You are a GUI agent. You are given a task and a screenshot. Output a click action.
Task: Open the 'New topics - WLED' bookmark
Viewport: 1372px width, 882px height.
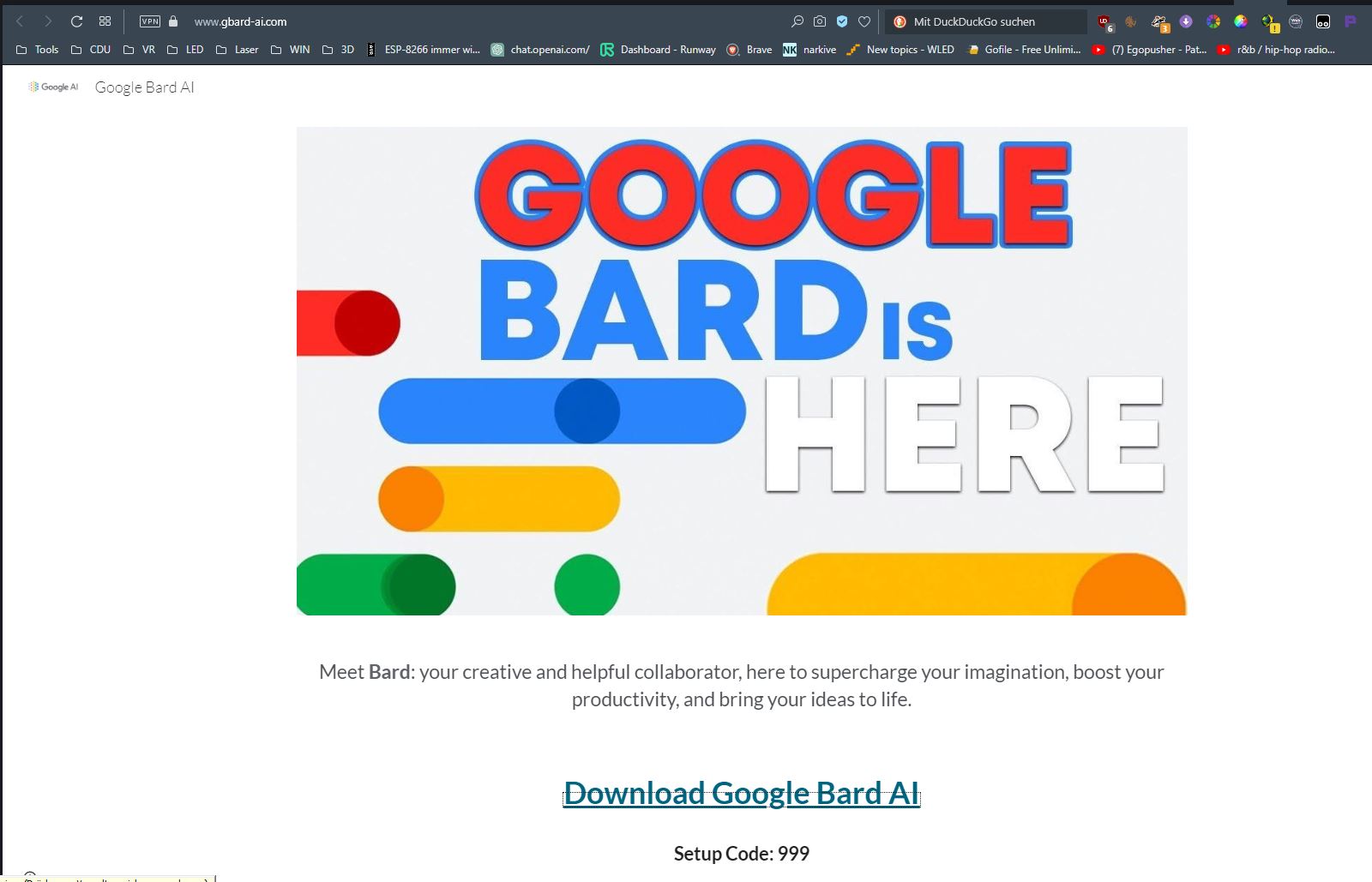click(x=900, y=50)
